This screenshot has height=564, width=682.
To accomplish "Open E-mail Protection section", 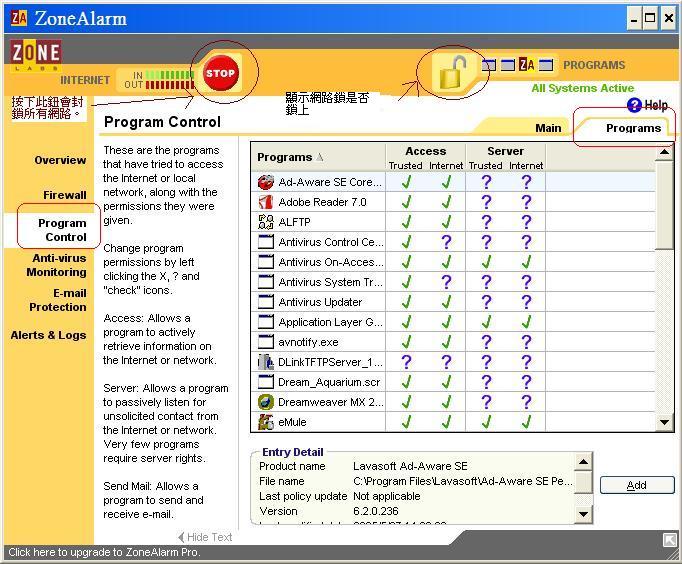I will 58,300.
